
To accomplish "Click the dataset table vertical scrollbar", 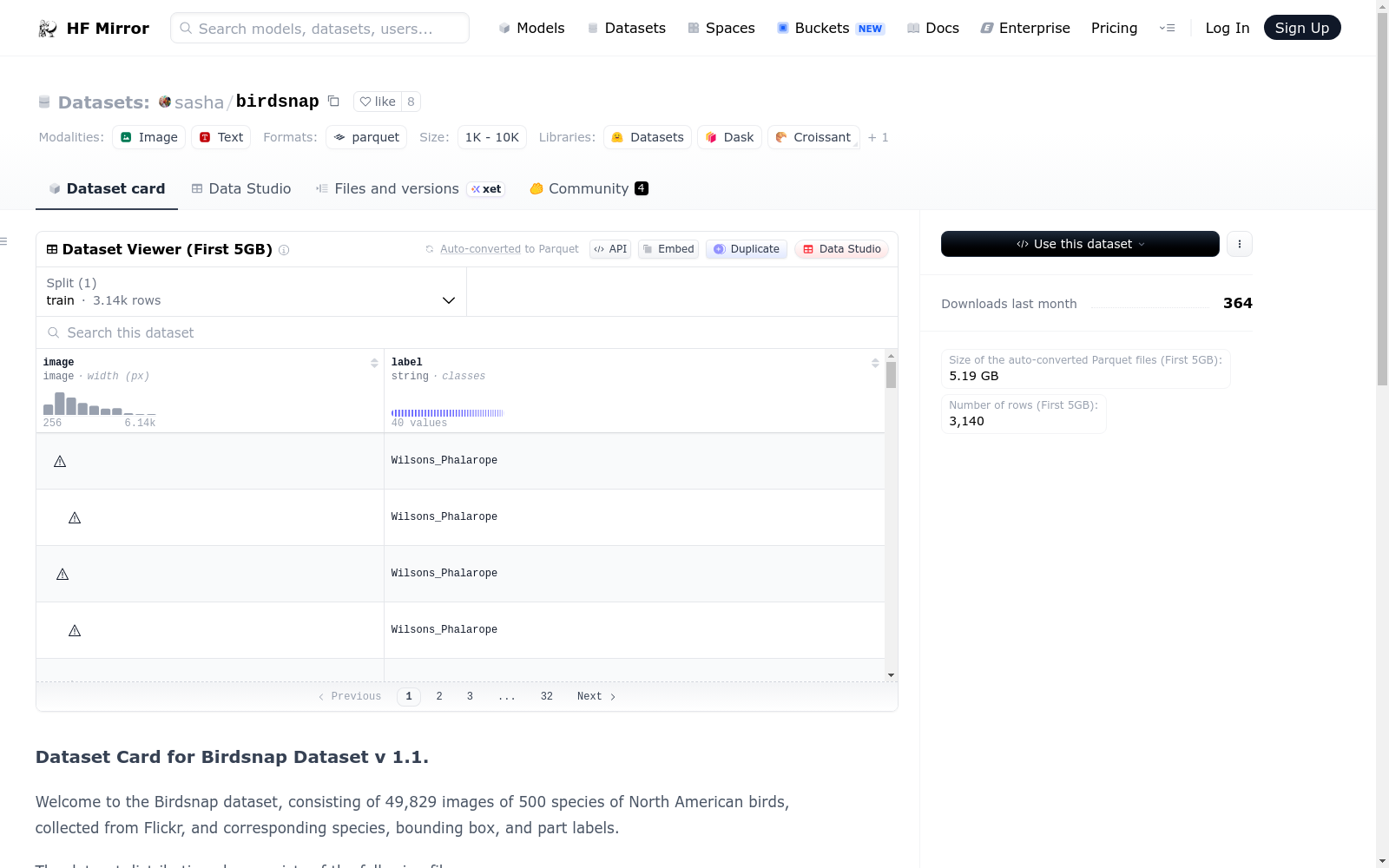I will click(891, 375).
